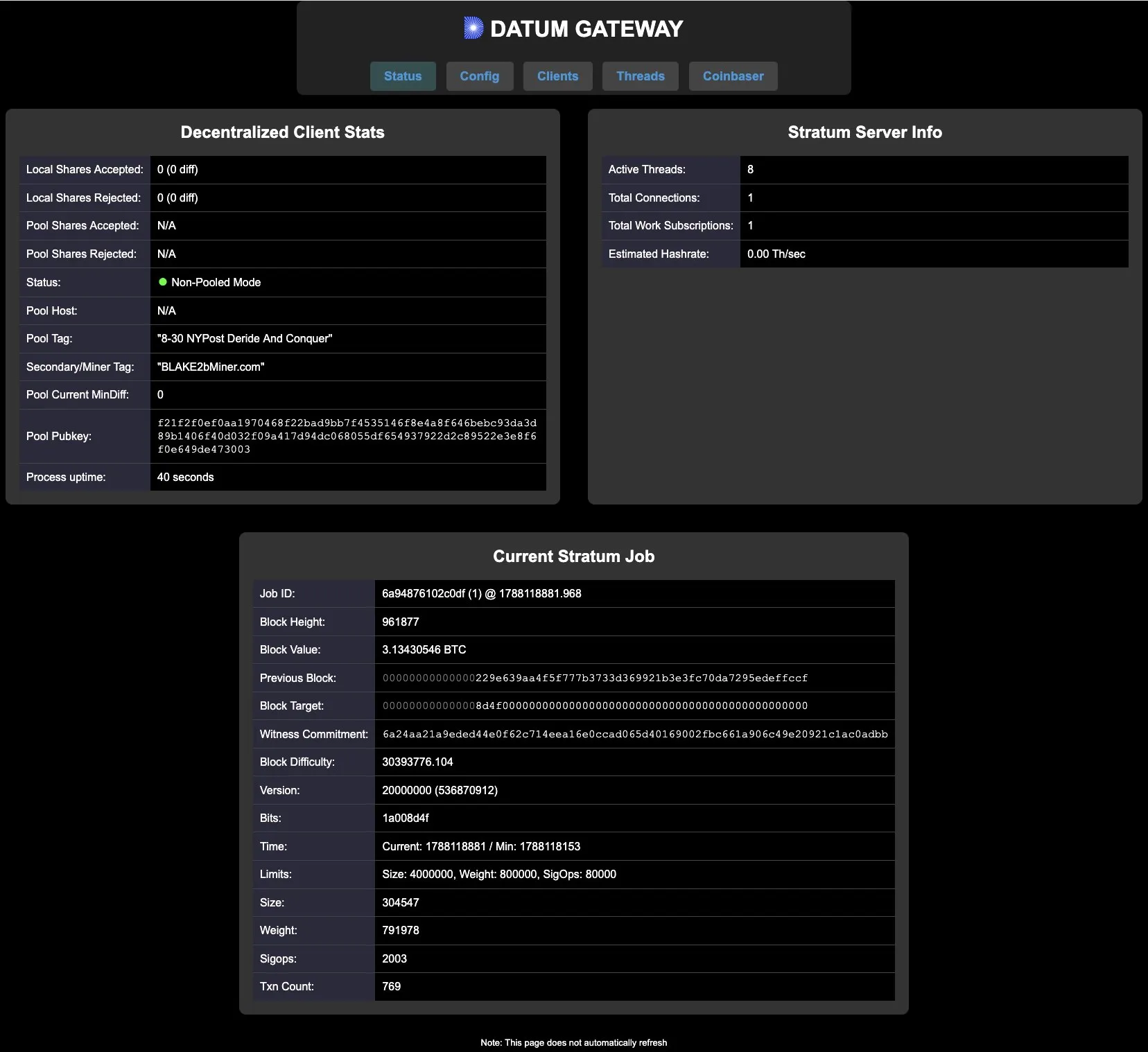The image size is (1148, 1052).
Task: Select the Block Value 3.13430546 BTC
Action: [x=424, y=649]
